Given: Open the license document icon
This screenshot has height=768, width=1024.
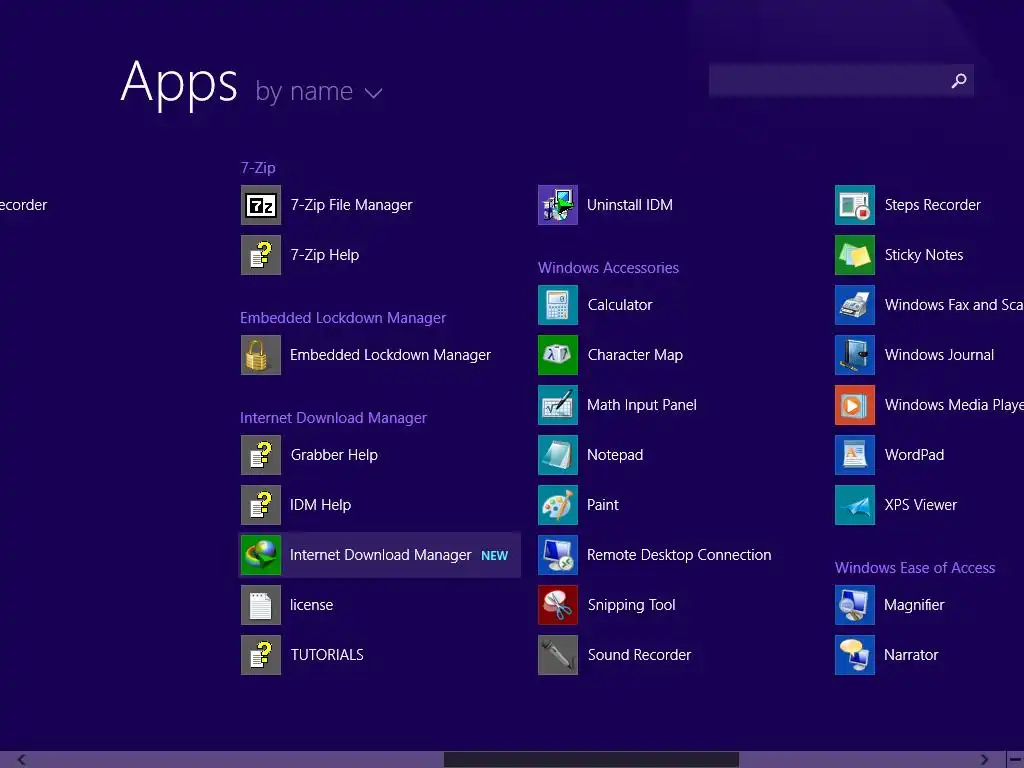Looking at the screenshot, I should coord(261,605).
